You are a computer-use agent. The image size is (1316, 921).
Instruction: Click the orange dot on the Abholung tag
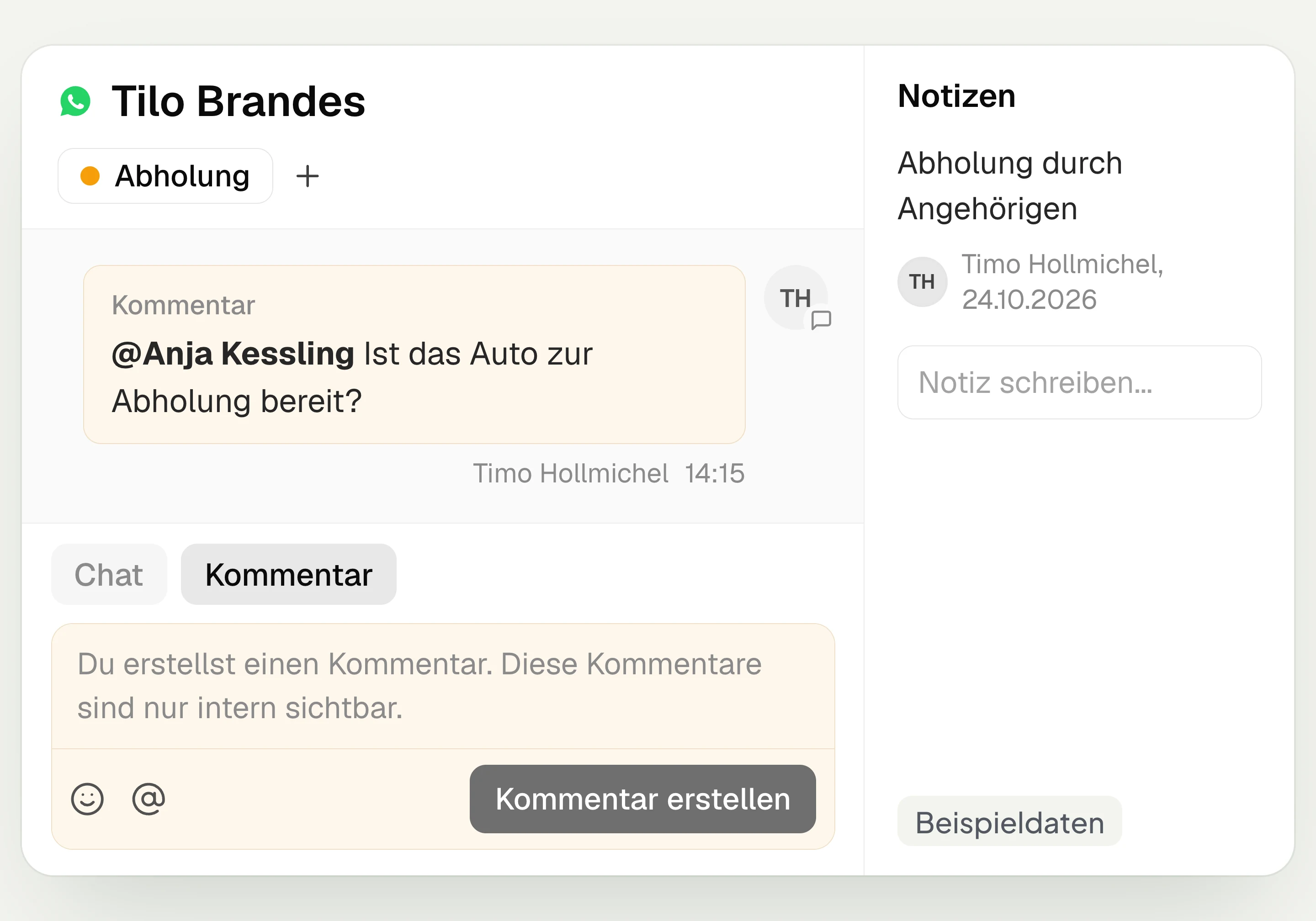tap(90, 176)
